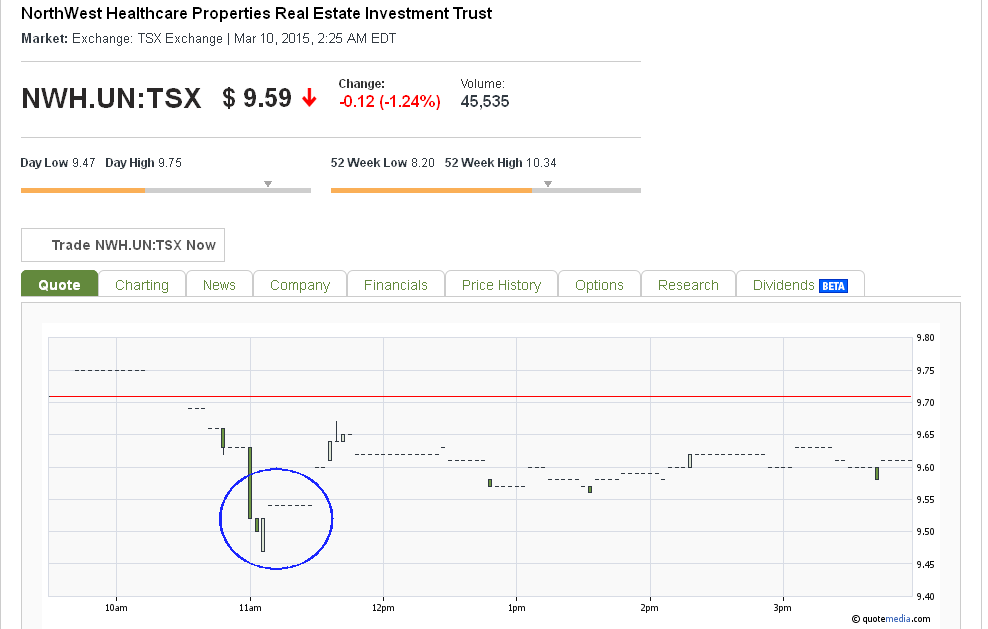Click the BETA badge on Dividends tab
This screenshot has width=988, height=629.
pos(833,286)
